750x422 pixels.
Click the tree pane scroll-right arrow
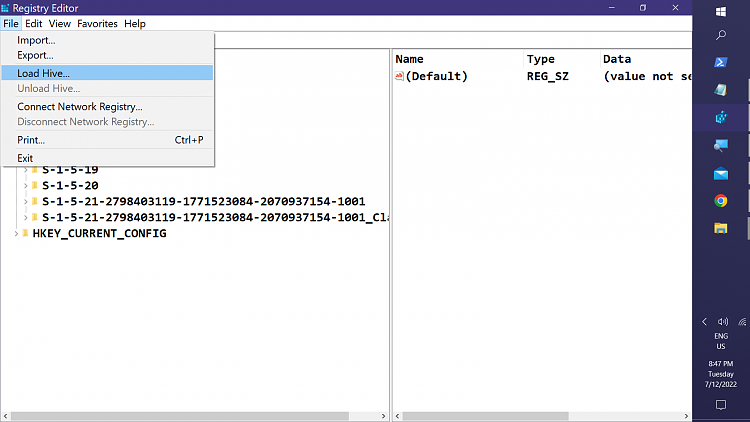coord(383,416)
